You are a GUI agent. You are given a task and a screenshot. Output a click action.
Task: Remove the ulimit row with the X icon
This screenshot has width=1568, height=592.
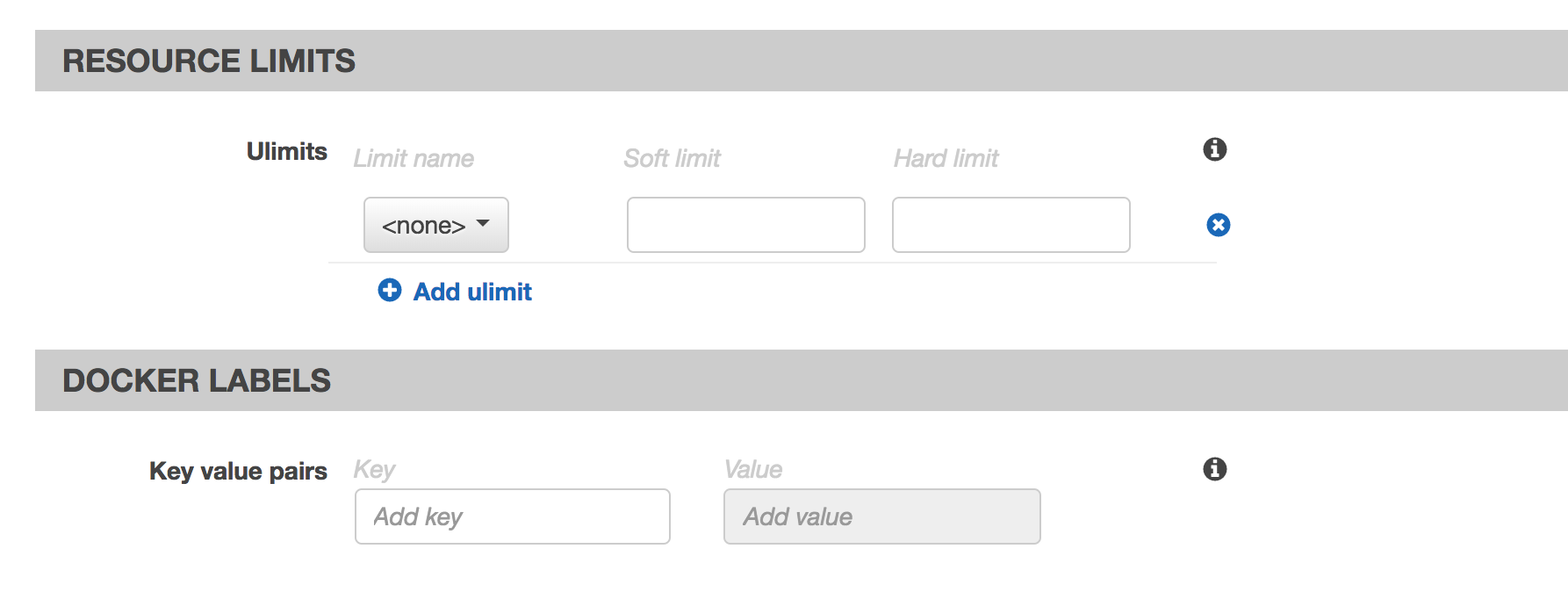tap(1218, 225)
